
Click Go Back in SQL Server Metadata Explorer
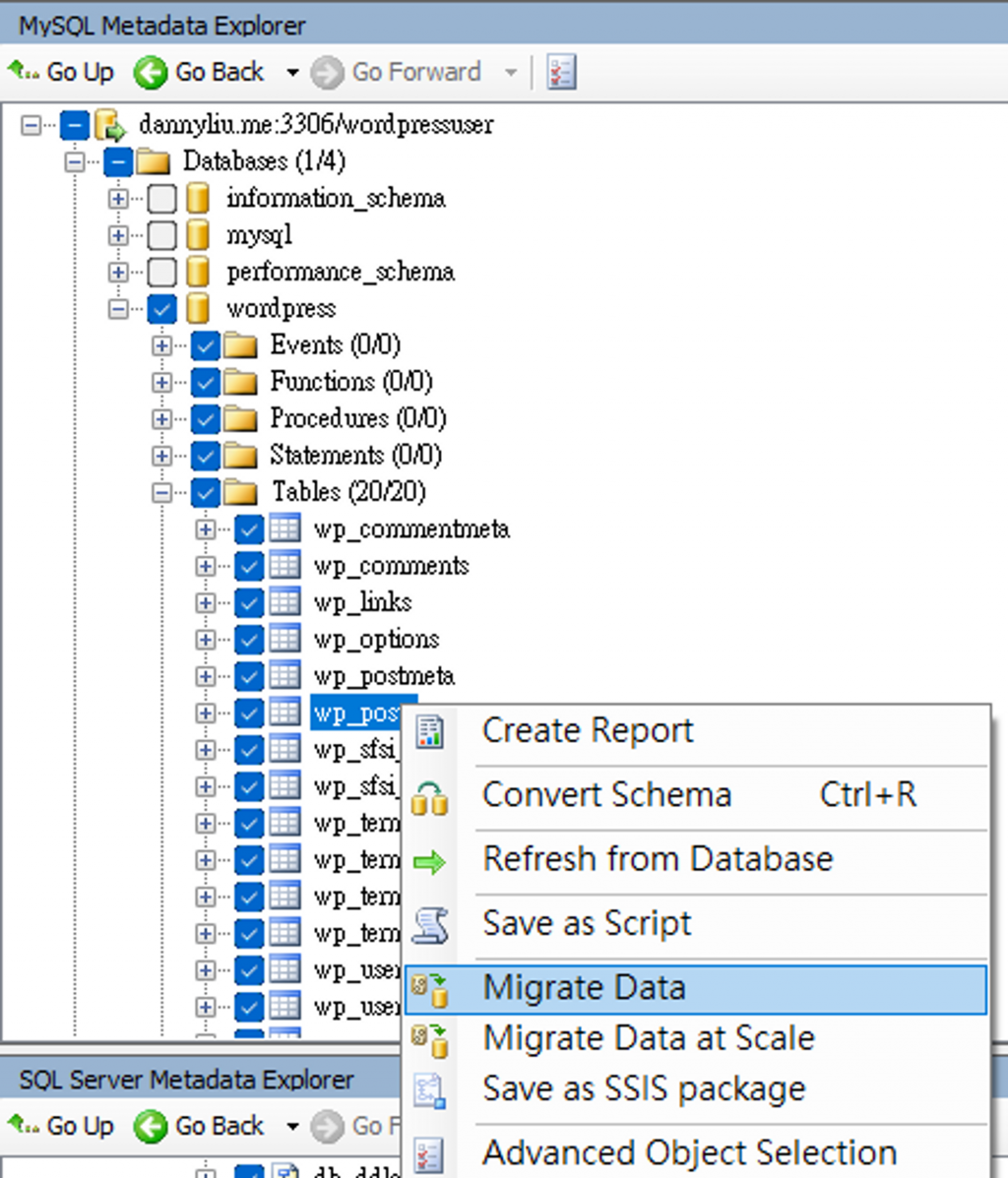click(x=199, y=1126)
